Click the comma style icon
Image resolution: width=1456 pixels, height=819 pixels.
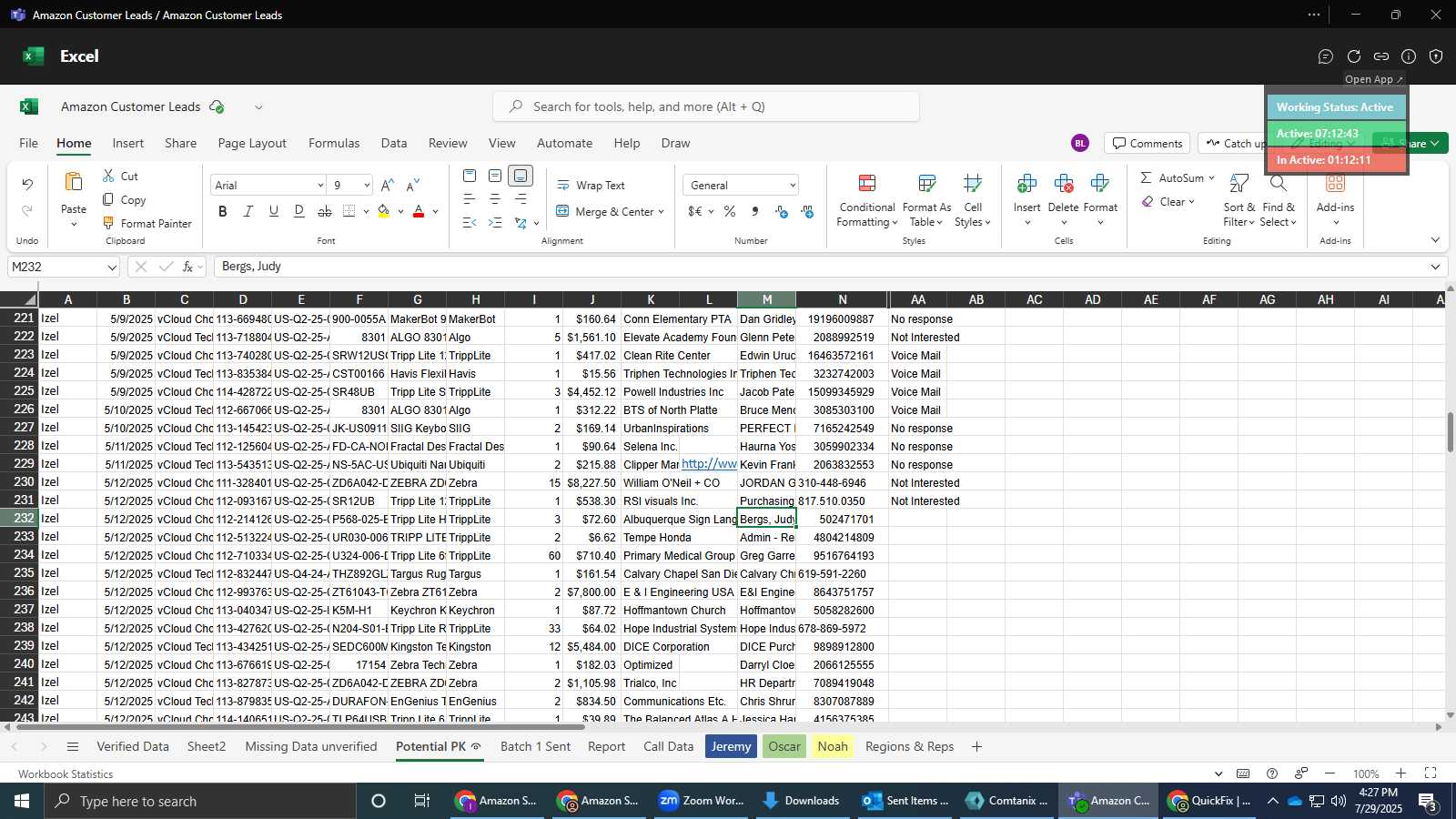pos(755,211)
